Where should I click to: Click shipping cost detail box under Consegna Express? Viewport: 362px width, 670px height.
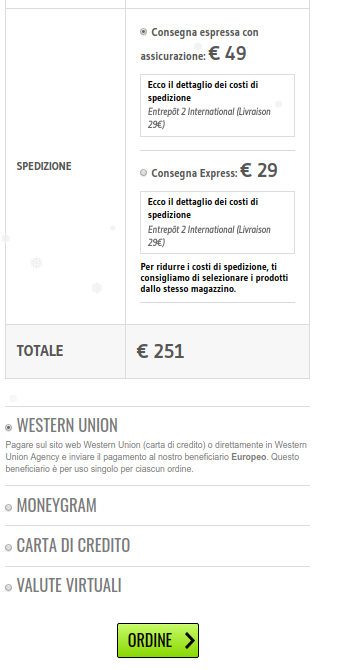[x=217, y=223]
